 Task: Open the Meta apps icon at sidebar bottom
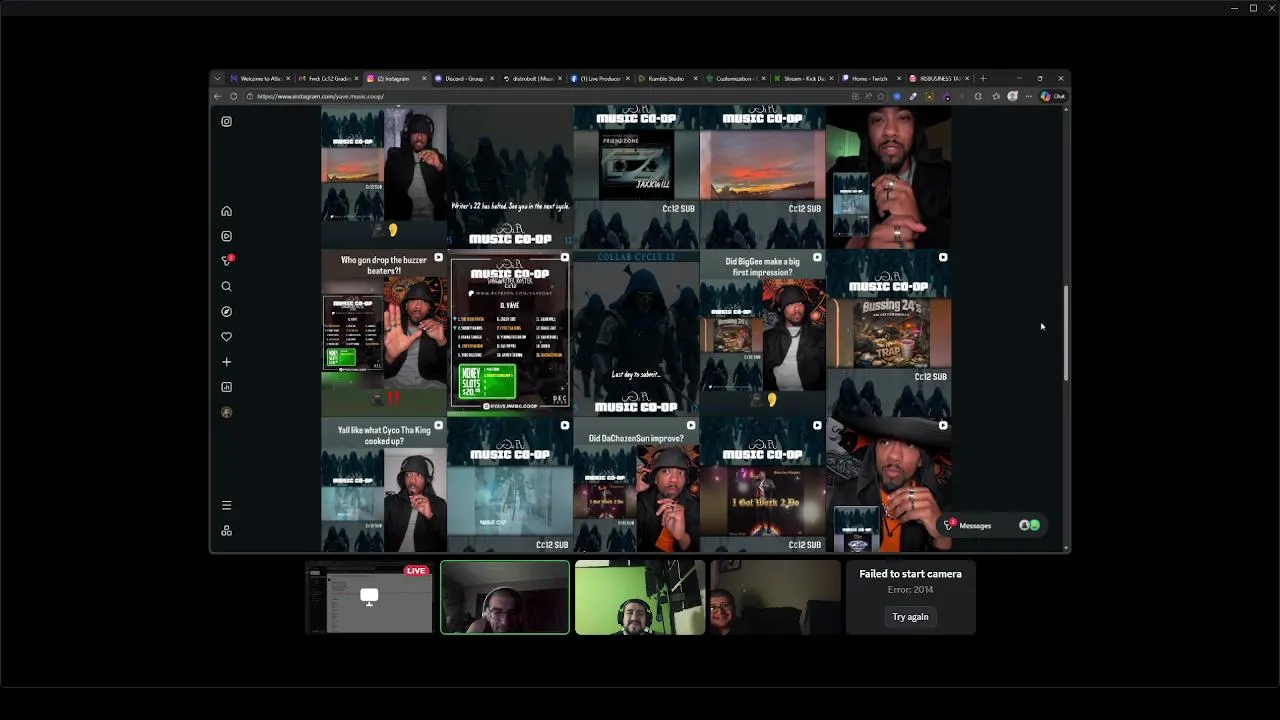pyautogui.click(x=226, y=530)
